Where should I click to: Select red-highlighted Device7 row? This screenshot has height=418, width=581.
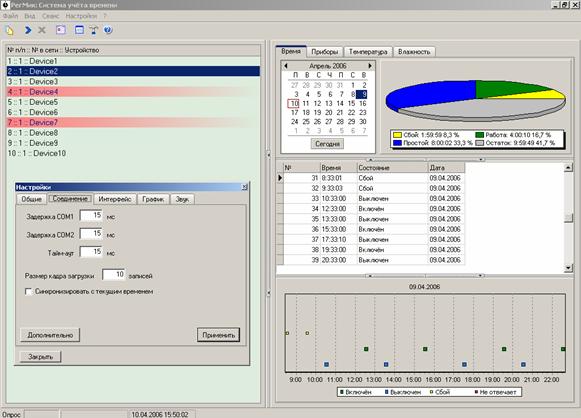pos(133,122)
